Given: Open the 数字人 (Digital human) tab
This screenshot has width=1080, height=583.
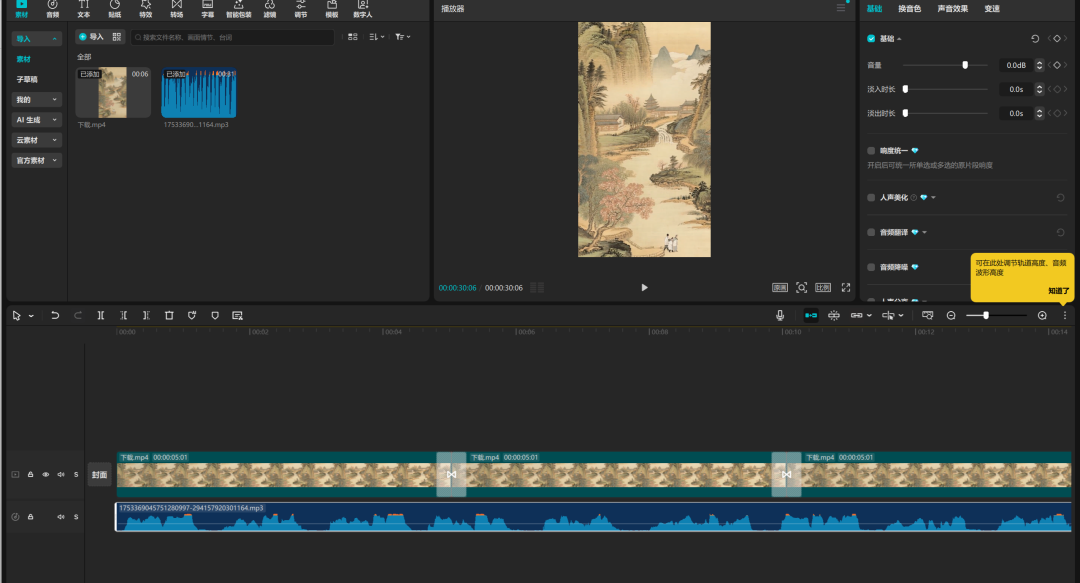Looking at the screenshot, I should 362,8.
